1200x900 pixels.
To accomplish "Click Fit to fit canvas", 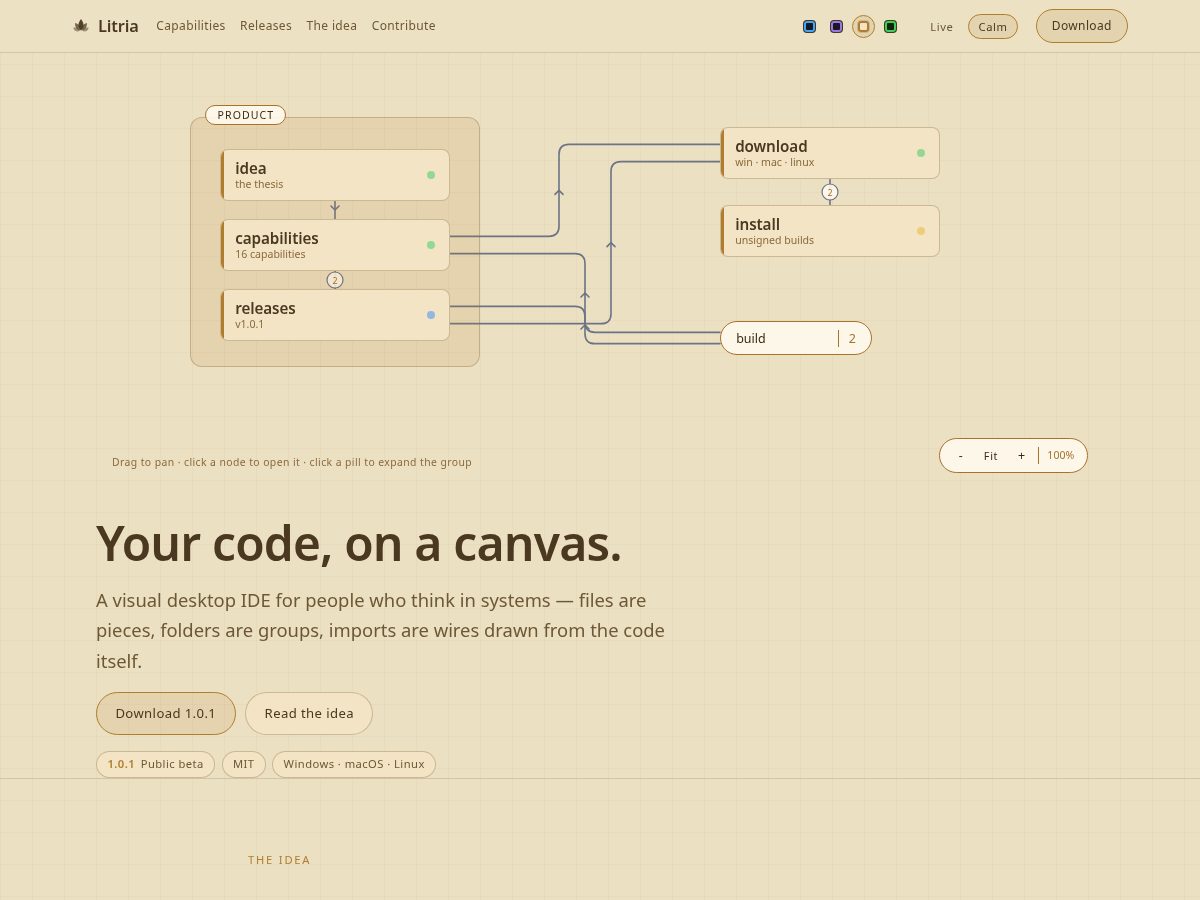I will point(990,456).
